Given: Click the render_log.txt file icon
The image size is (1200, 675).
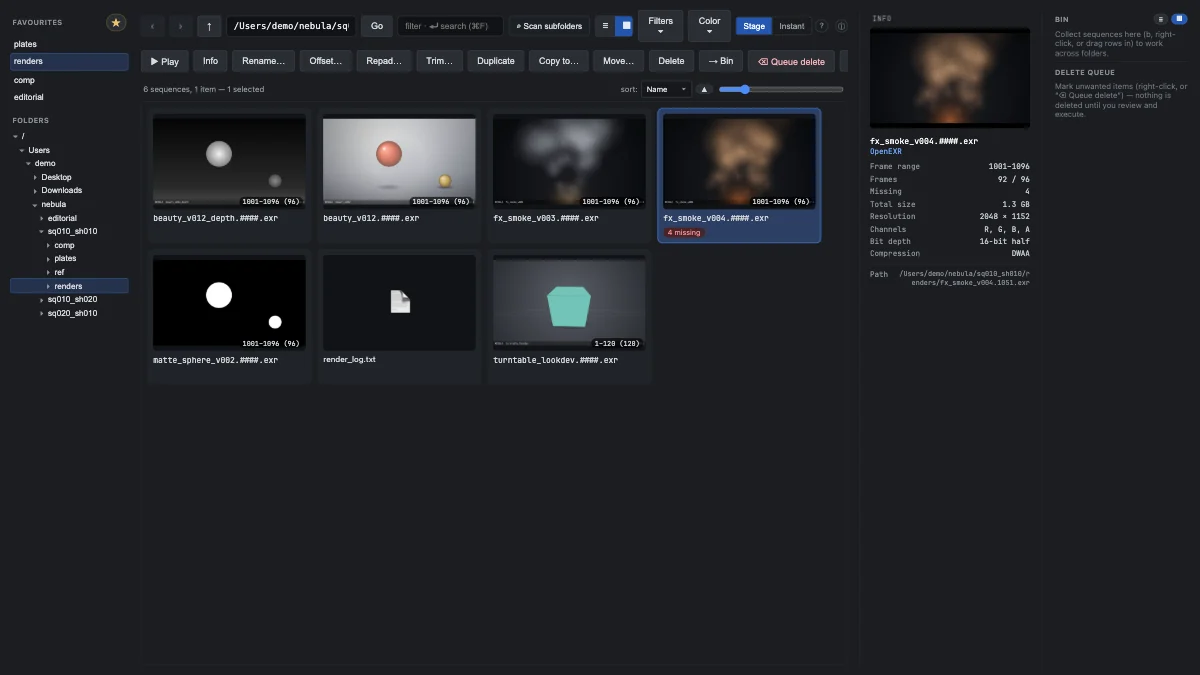Looking at the screenshot, I should point(400,301).
